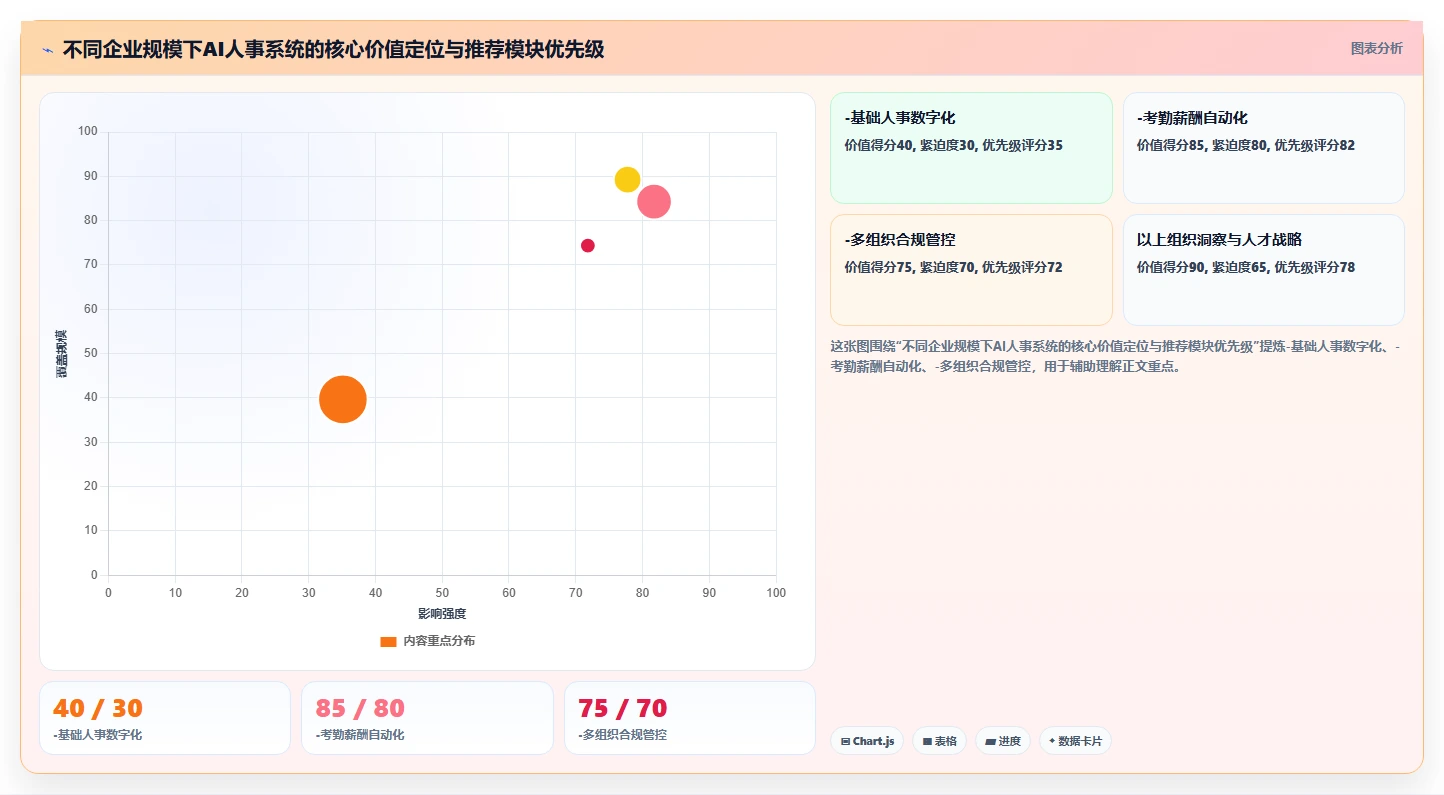
Task: Open the -多组织合规管控 orange card
Action: (x=971, y=270)
